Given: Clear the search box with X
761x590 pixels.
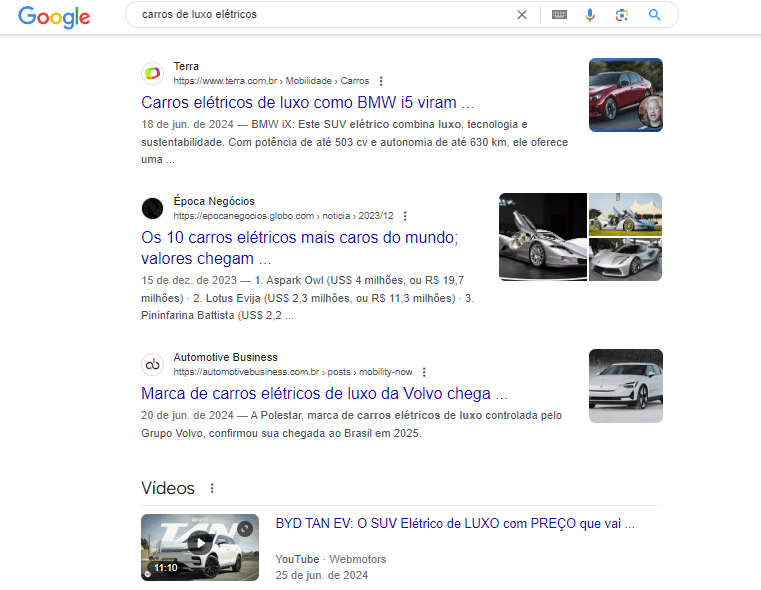Looking at the screenshot, I should (x=522, y=15).
